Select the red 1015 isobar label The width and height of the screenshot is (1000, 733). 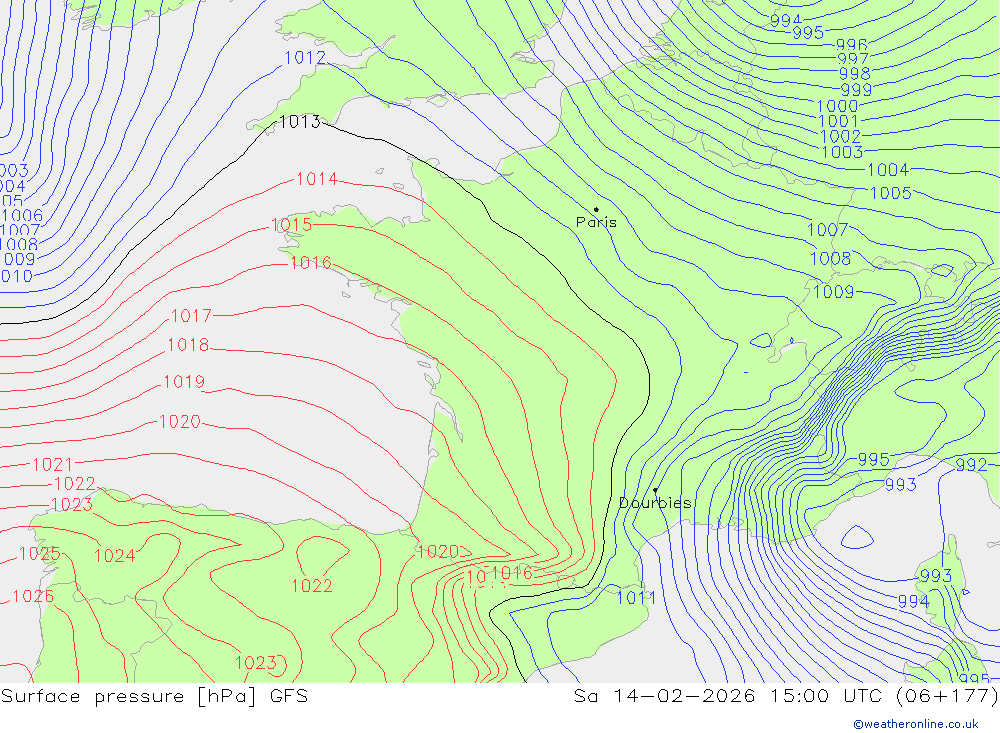click(291, 225)
